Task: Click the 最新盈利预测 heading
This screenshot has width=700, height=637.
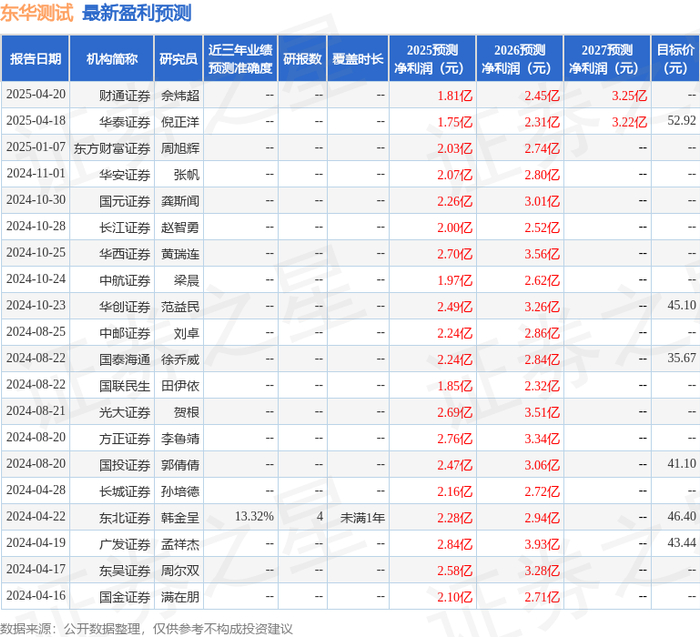Action: pos(137,13)
